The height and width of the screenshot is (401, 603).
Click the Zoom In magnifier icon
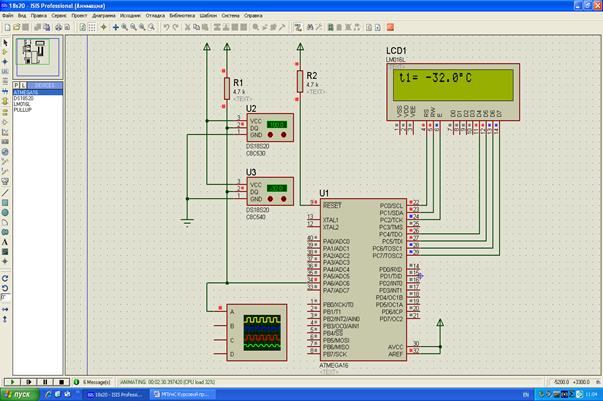click(x=123, y=27)
